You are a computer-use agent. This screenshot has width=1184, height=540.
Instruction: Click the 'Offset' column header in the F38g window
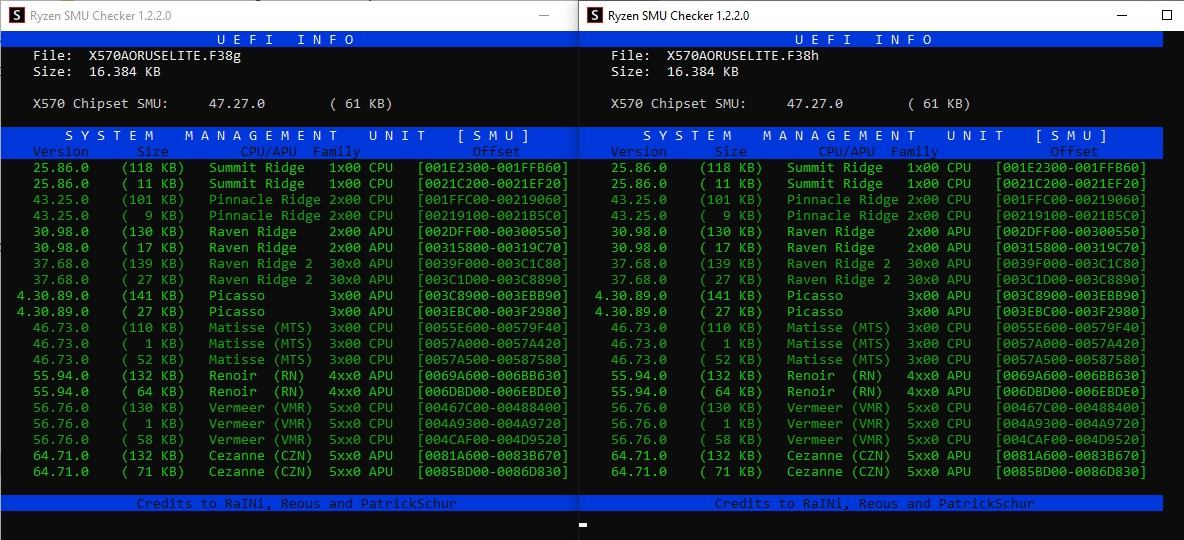point(496,152)
